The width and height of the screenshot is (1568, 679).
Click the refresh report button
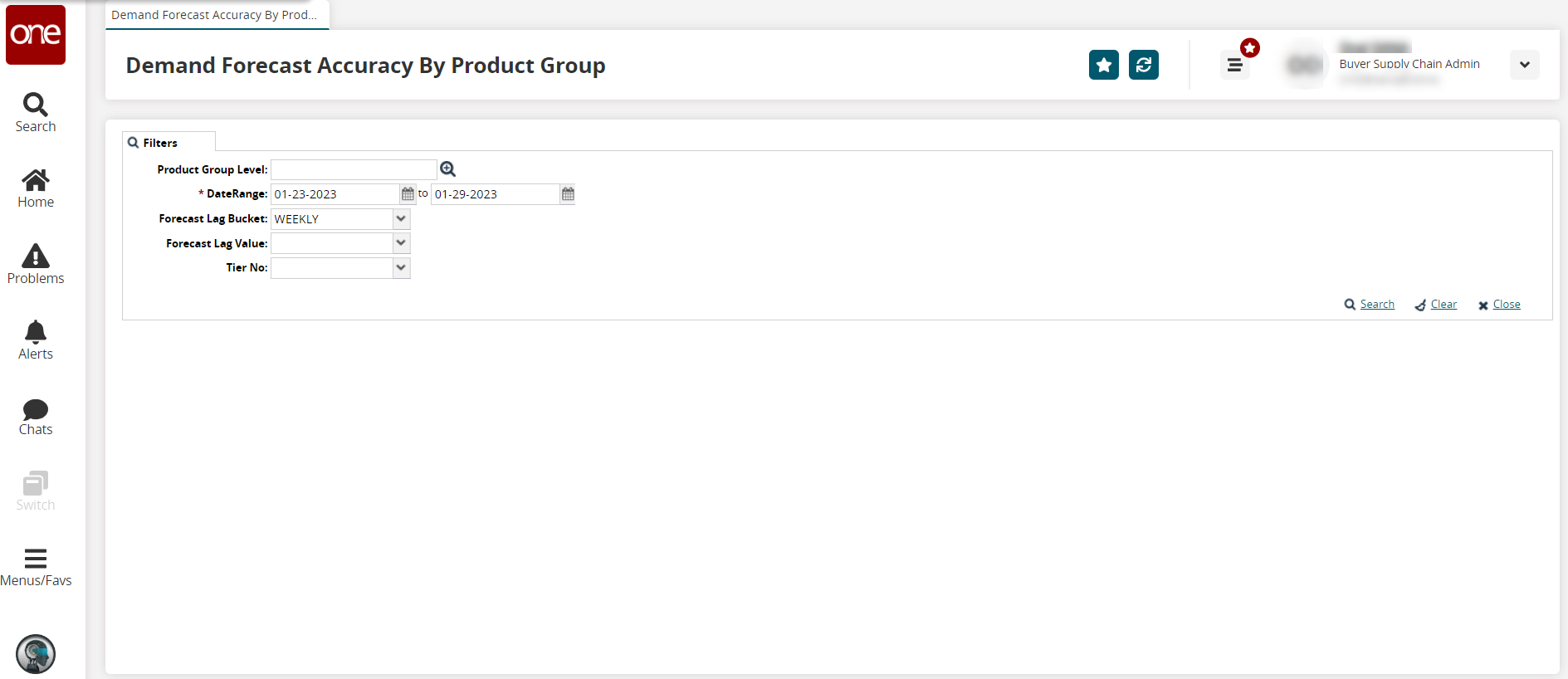coord(1143,65)
